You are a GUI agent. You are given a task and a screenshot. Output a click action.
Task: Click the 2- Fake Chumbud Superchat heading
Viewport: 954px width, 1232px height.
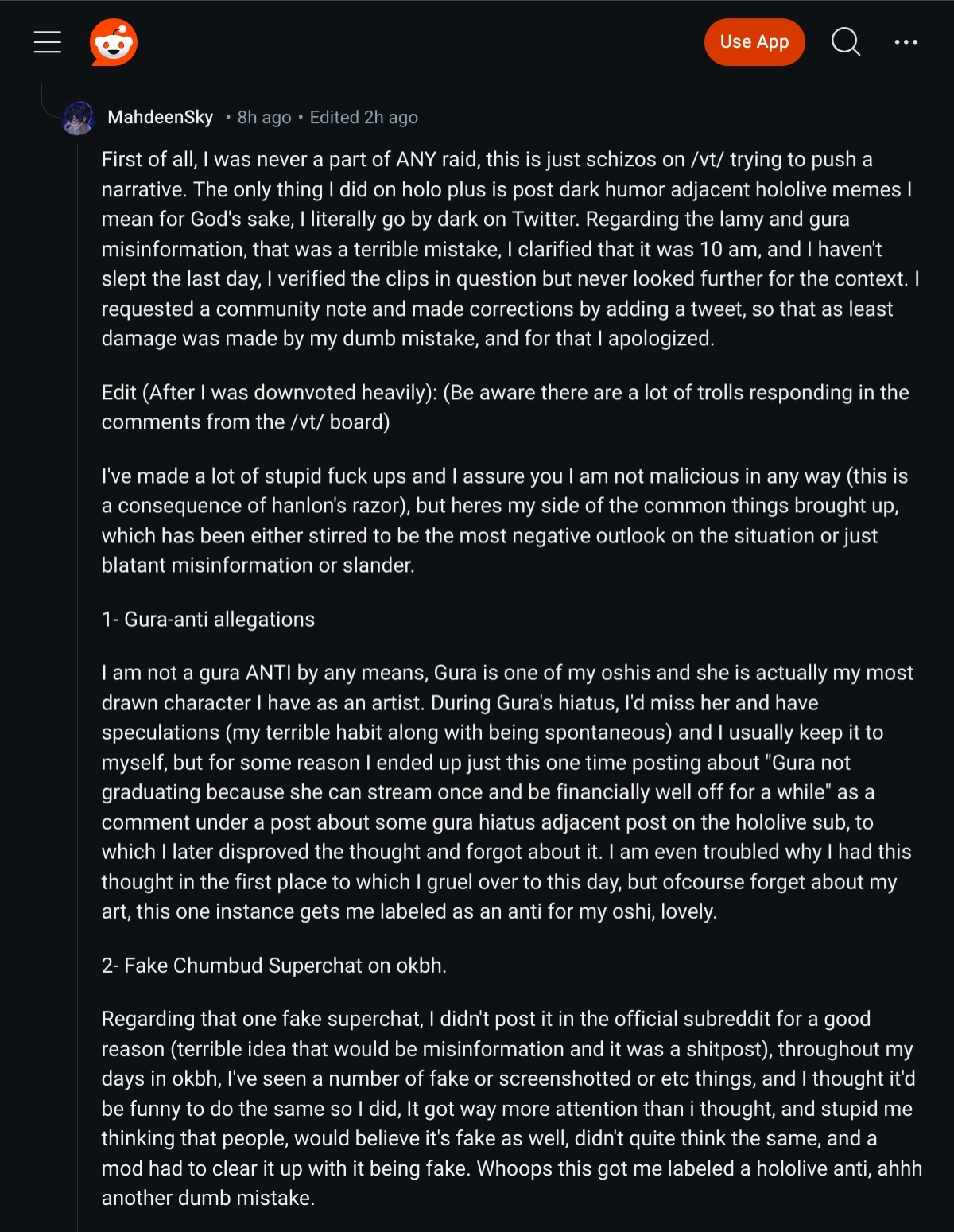point(274,966)
